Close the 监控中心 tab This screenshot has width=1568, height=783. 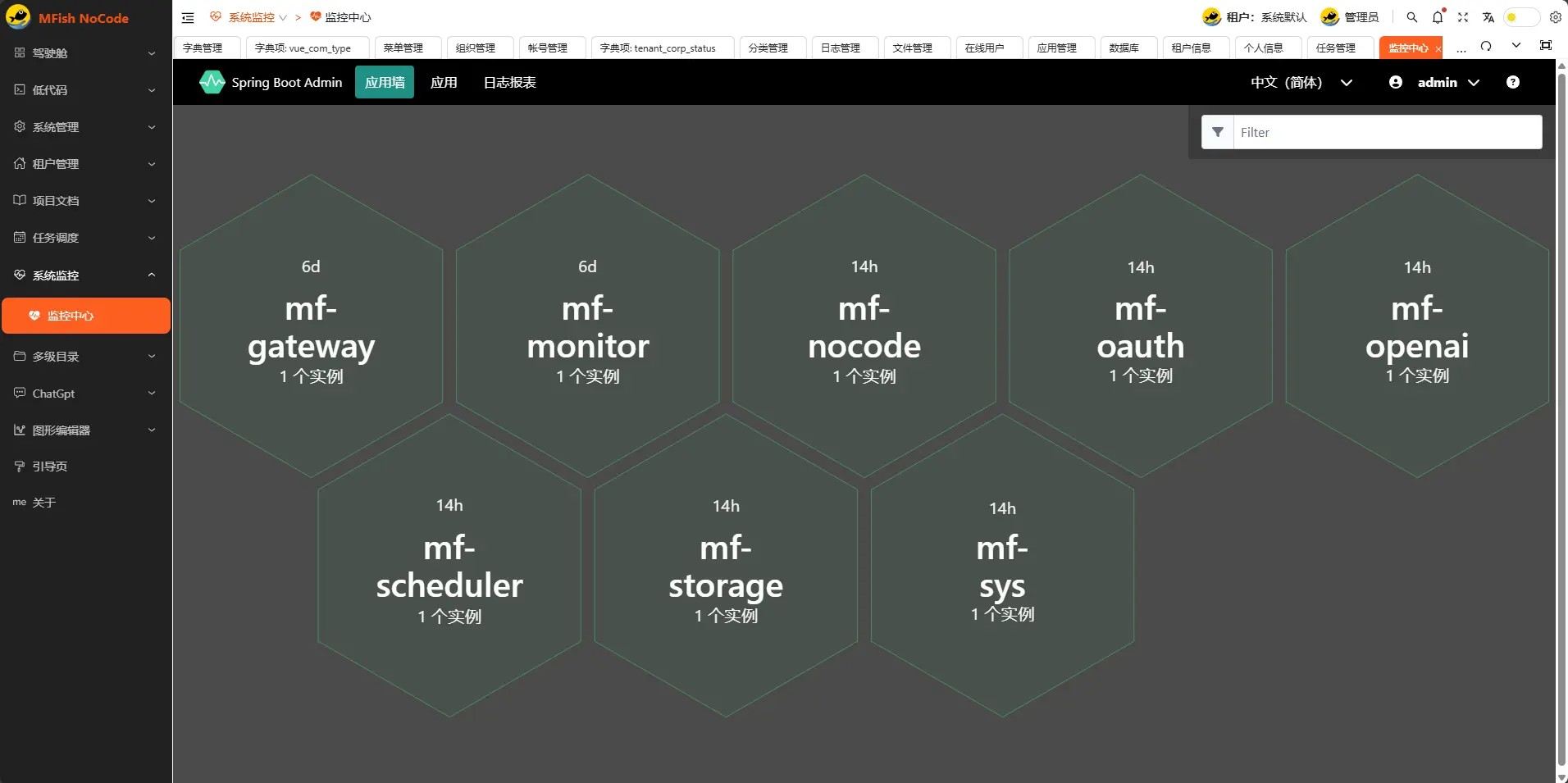click(x=1438, y=49)
